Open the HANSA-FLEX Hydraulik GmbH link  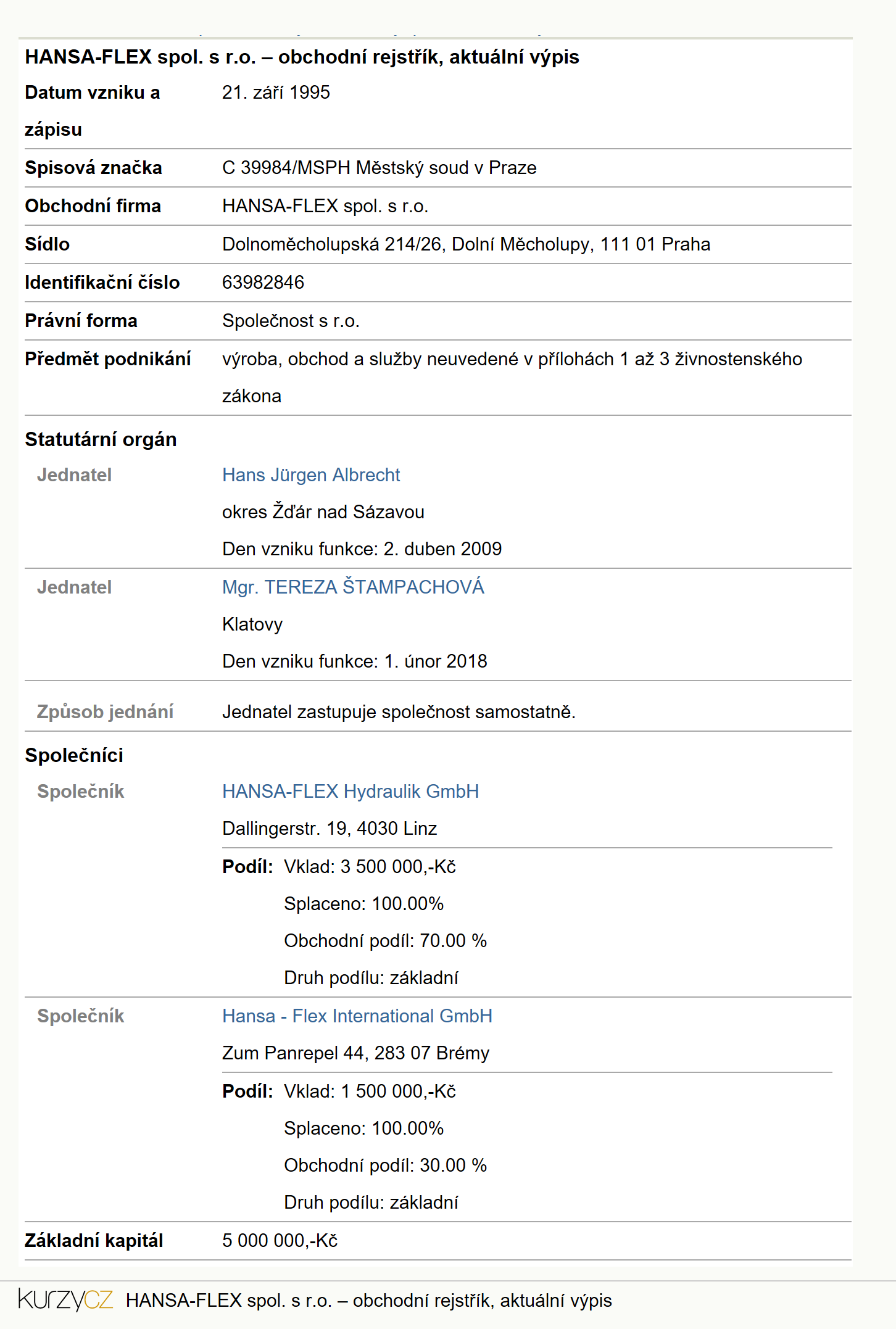351,792
